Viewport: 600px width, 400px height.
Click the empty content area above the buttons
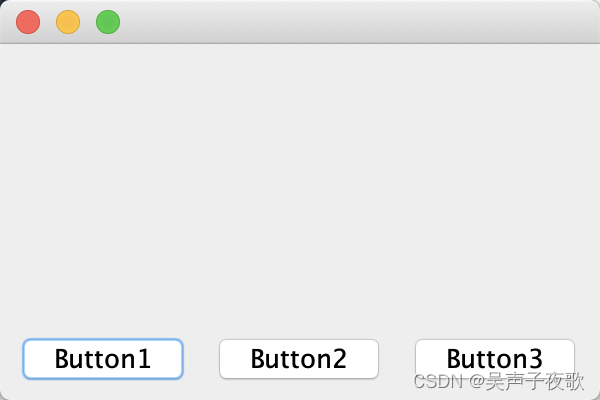pos(300,188)
